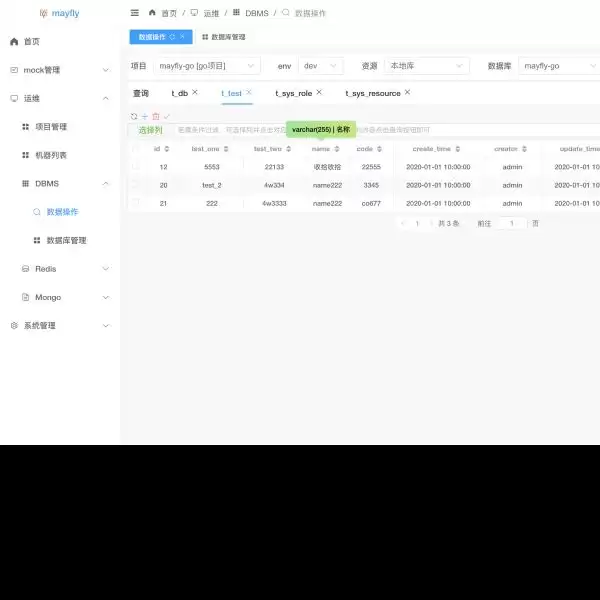Expand the Redis sidebar menu
The image size is (600, 600).
106,269
